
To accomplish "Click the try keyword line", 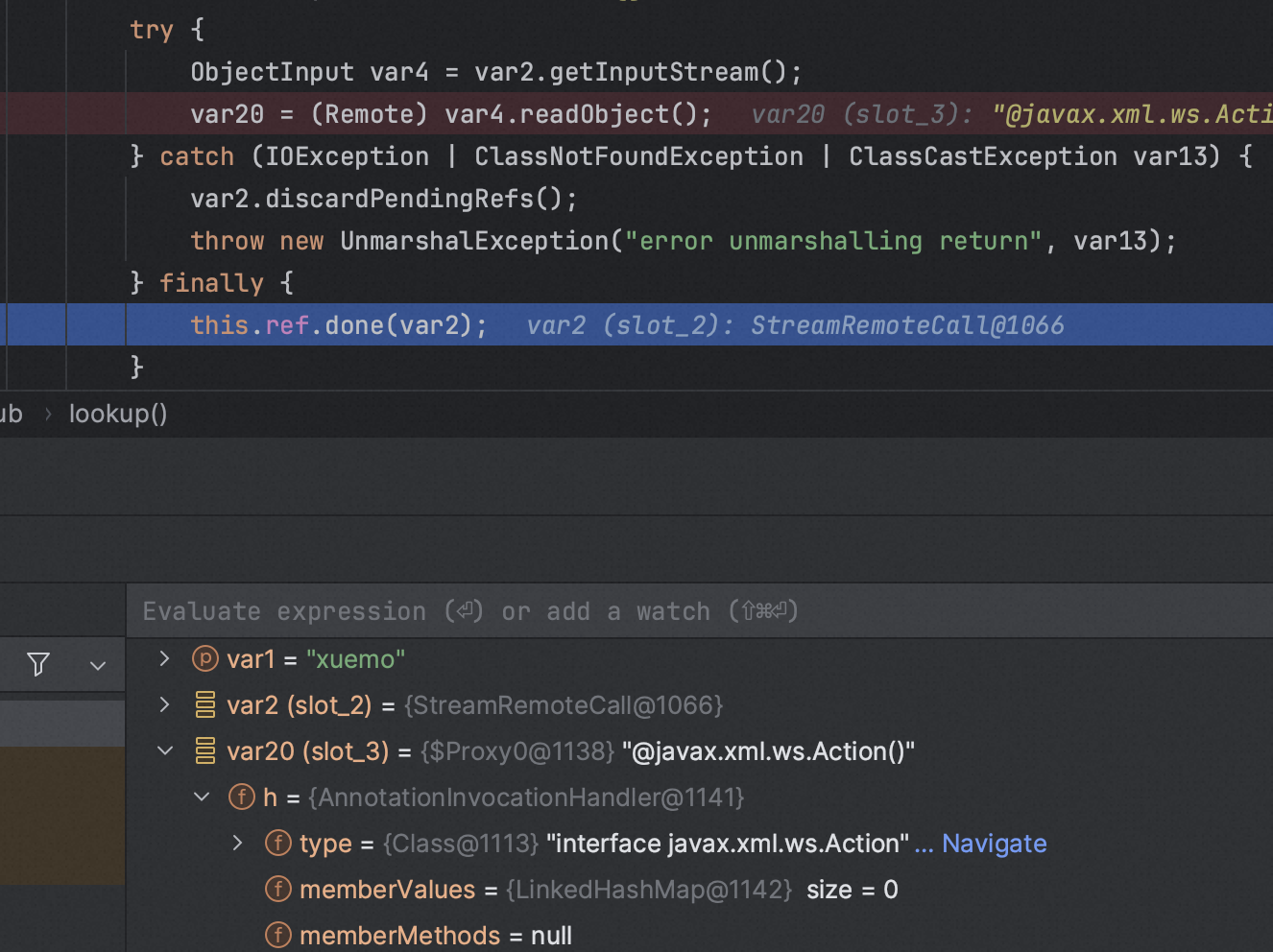I will [x=167, y=30].
